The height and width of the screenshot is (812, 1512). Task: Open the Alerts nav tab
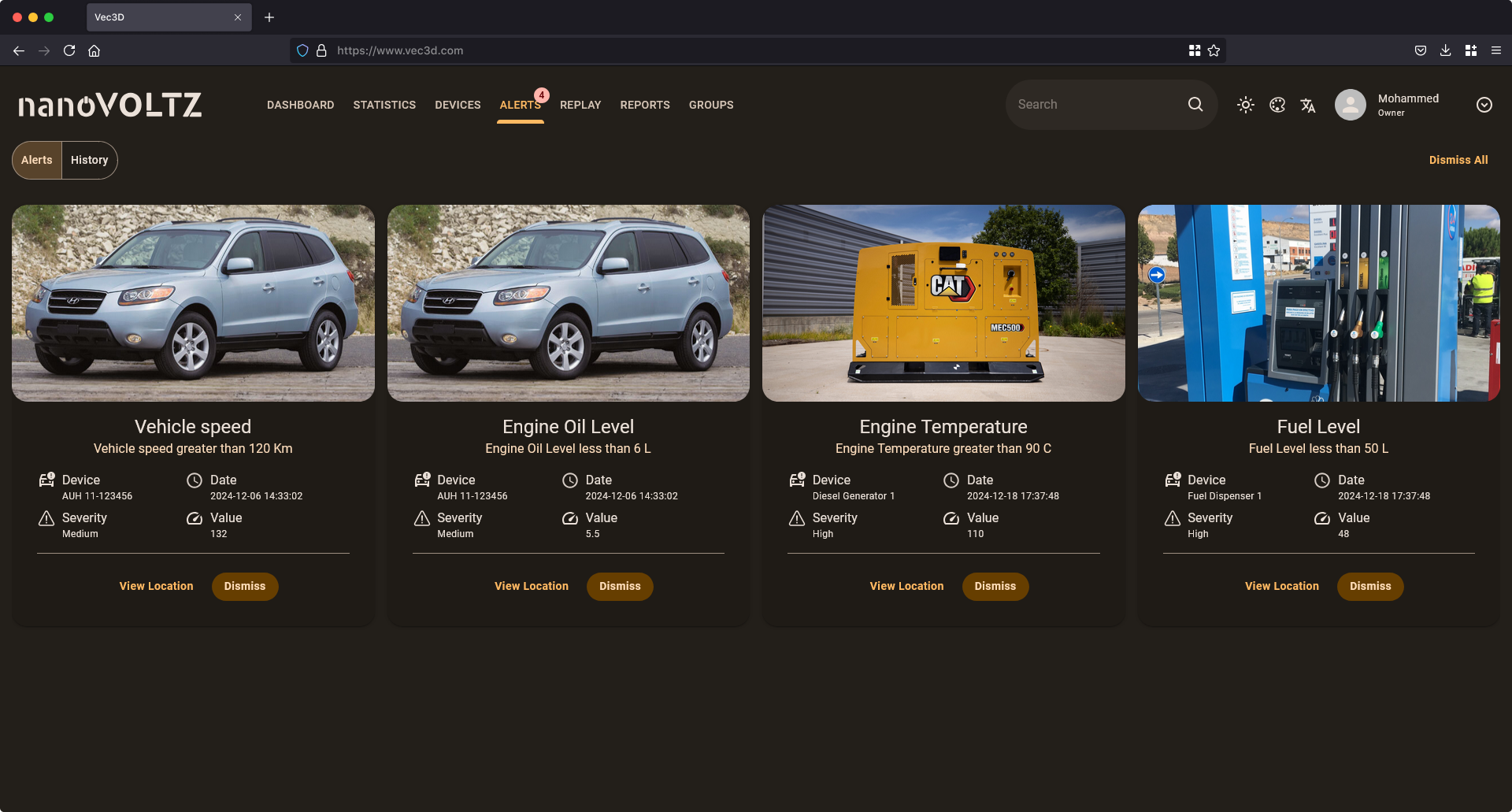coord(520,105)
